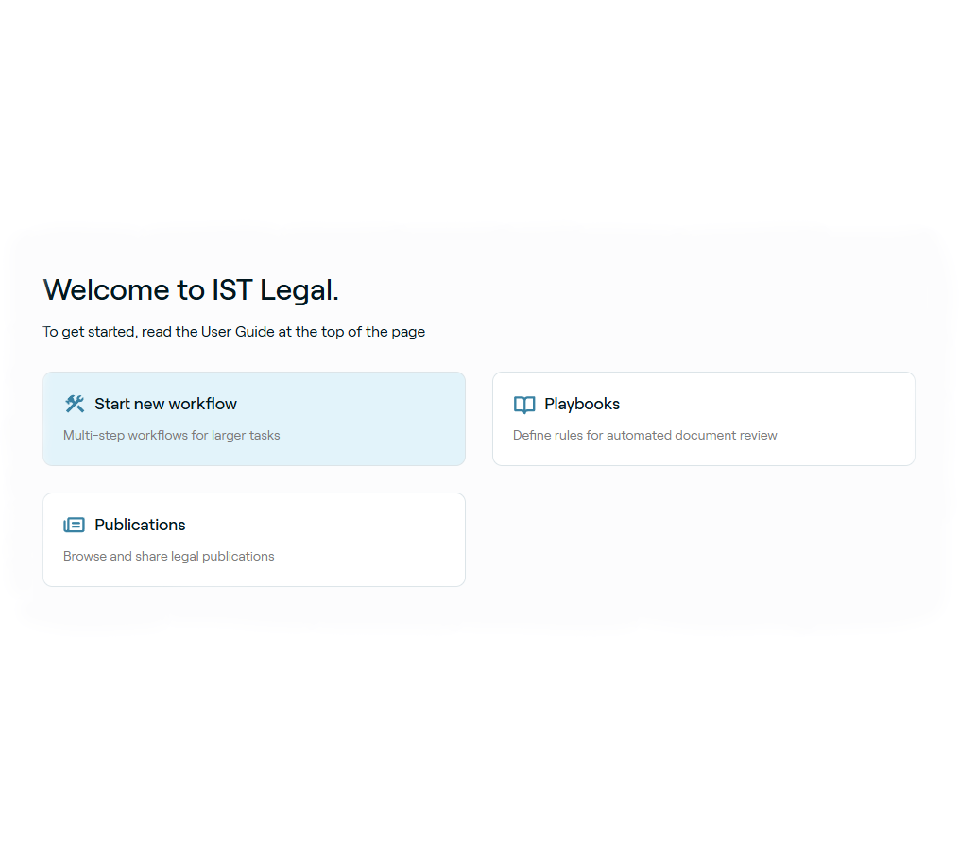Click the 'Welcome to IST Legal.' heading
The height and width of the screenshot is (853, 961).
(x=190, y=290)
